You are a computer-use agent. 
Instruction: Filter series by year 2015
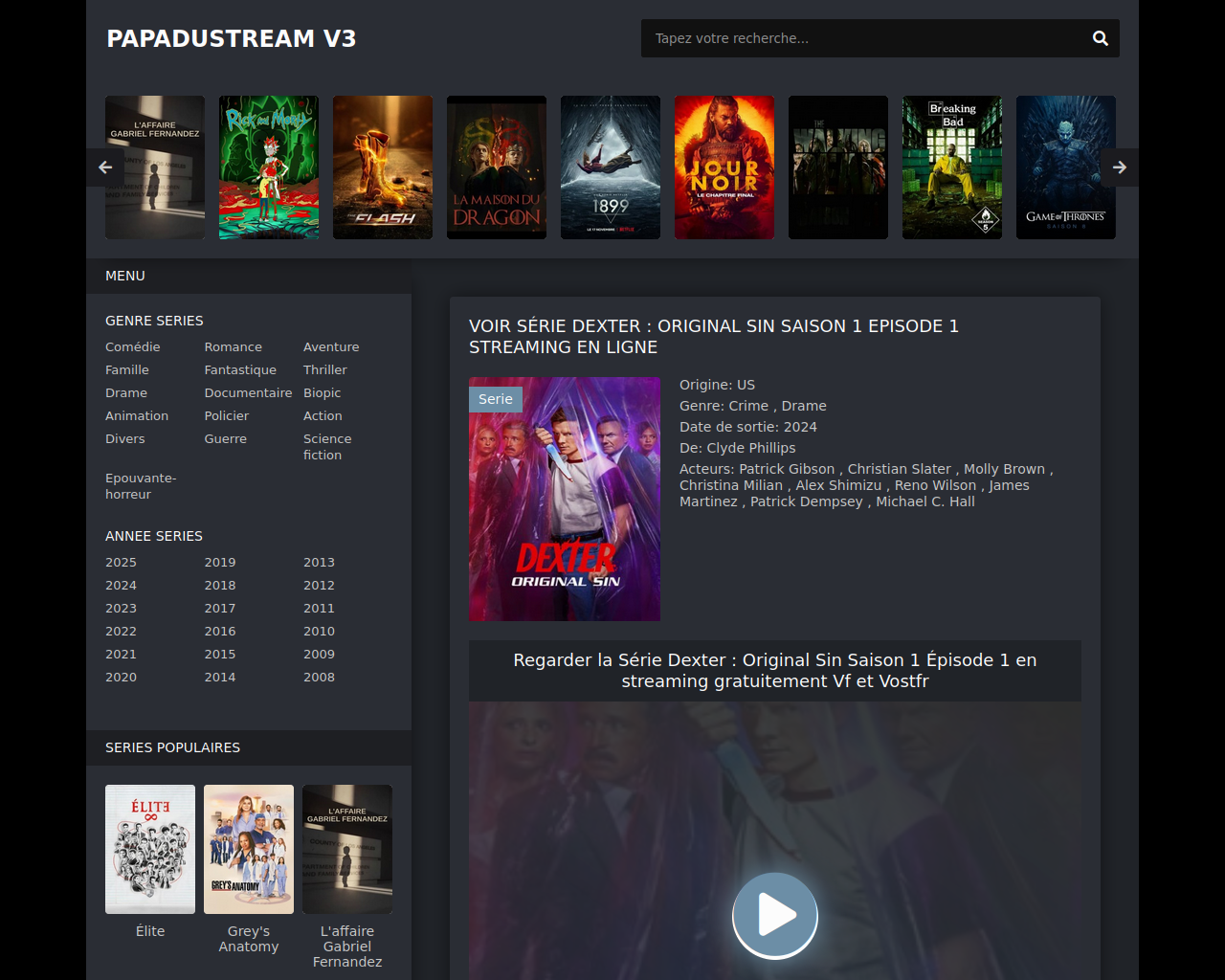pos(220,654)
